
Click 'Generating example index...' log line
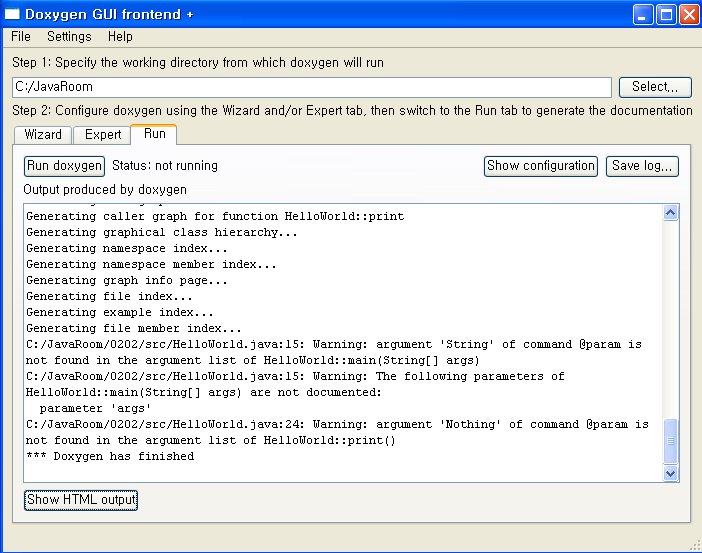pos(120,313)
